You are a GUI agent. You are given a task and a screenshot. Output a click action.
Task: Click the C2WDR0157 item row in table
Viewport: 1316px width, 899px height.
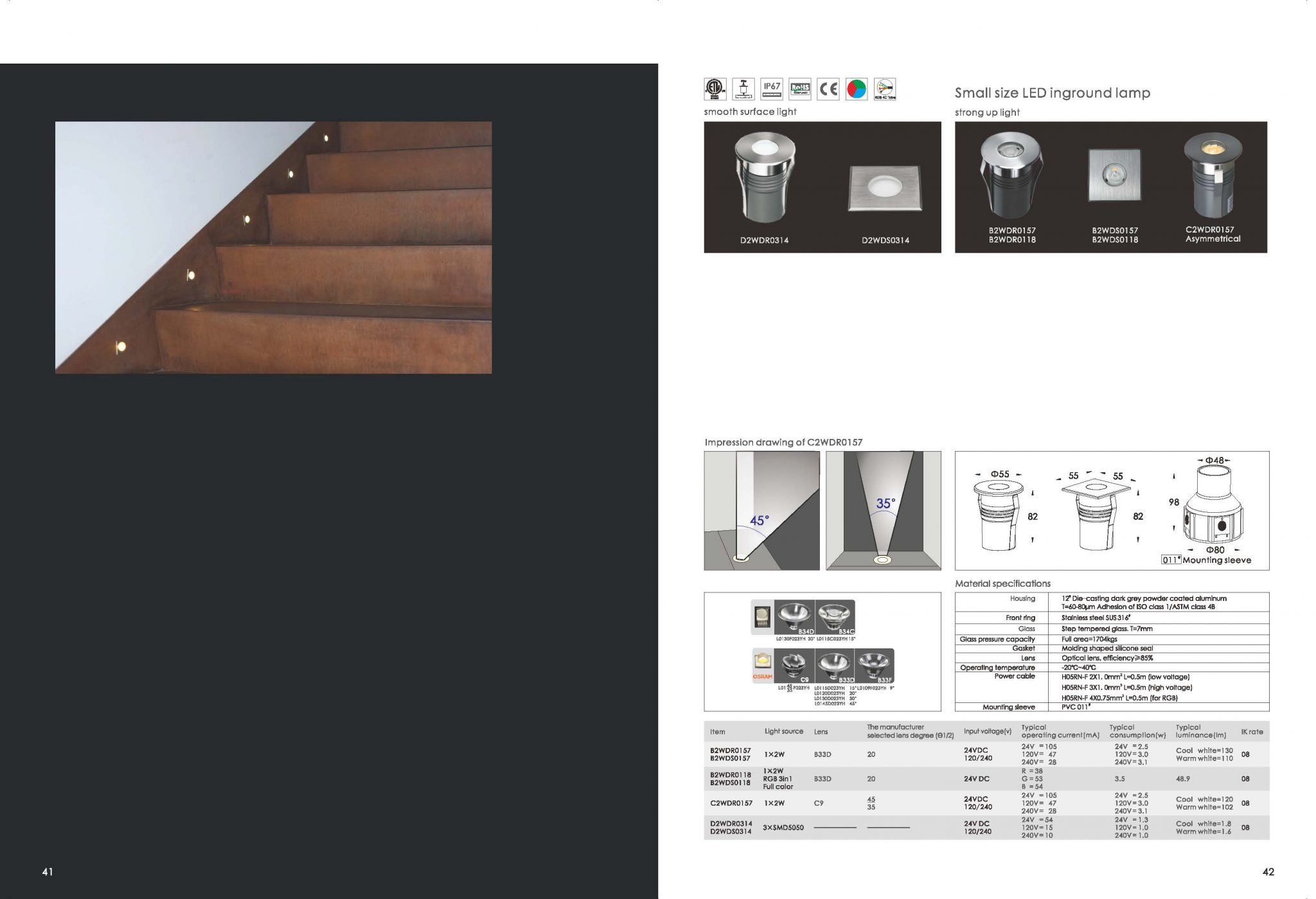731,803
